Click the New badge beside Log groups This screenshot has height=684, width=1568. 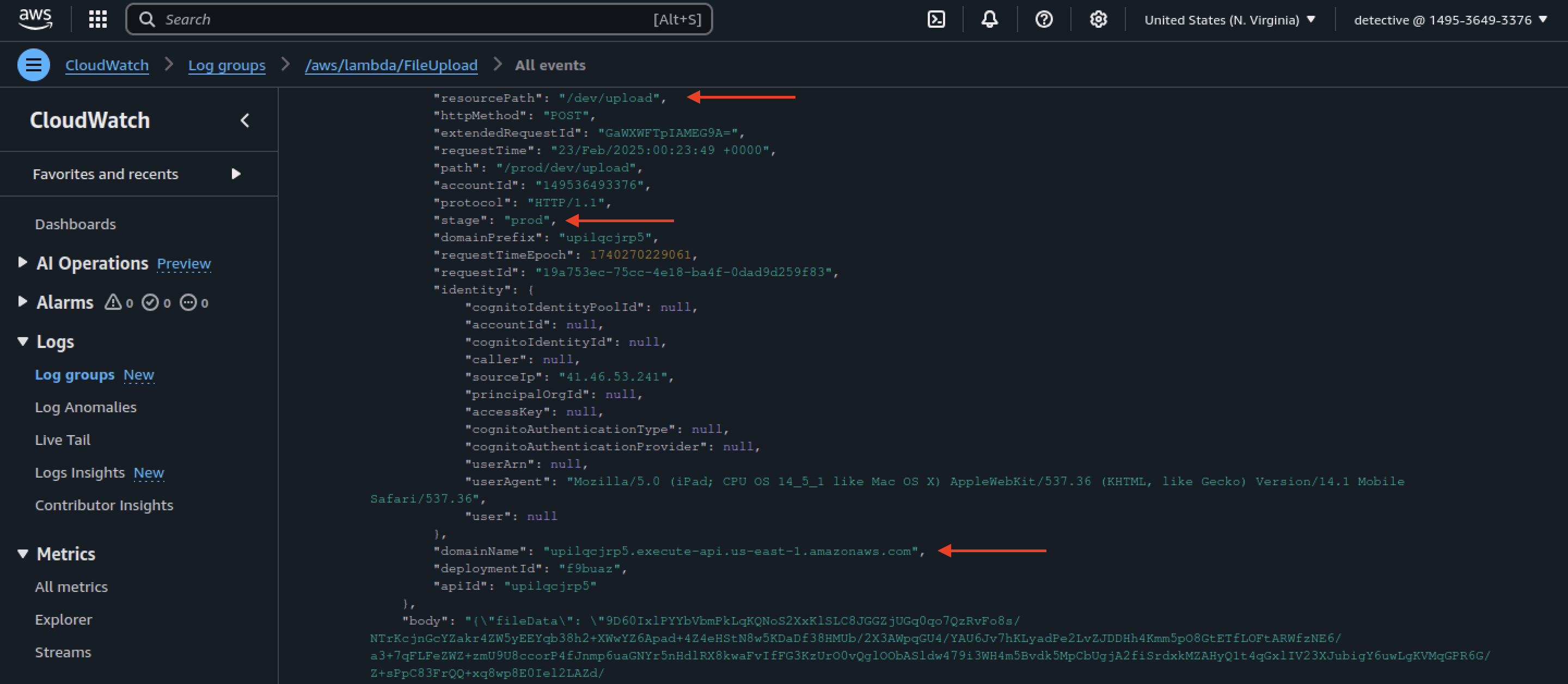click(x=139, y=375)
